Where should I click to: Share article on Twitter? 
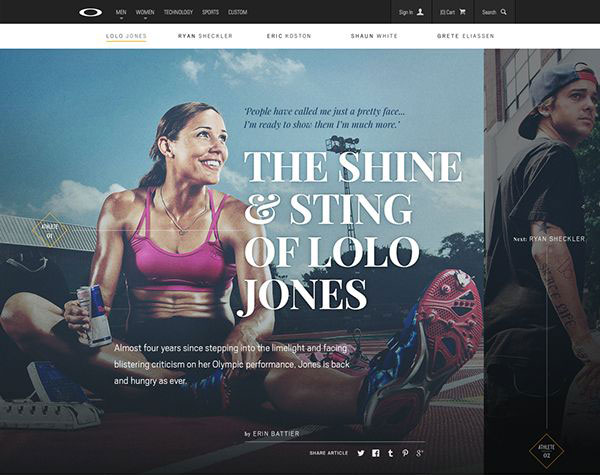(x=361, y=453)
